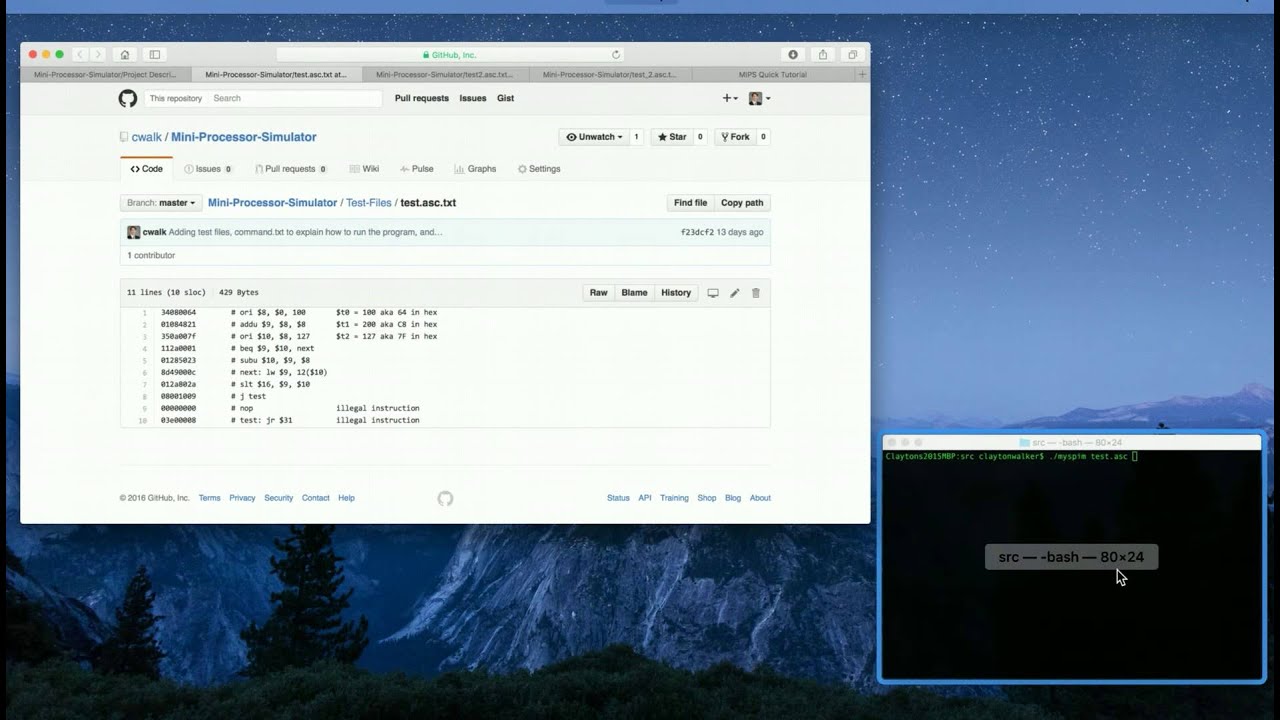Toggle the Safari sidebar icon
Viewport: 1280px width, 720px height.
[154, 54]
